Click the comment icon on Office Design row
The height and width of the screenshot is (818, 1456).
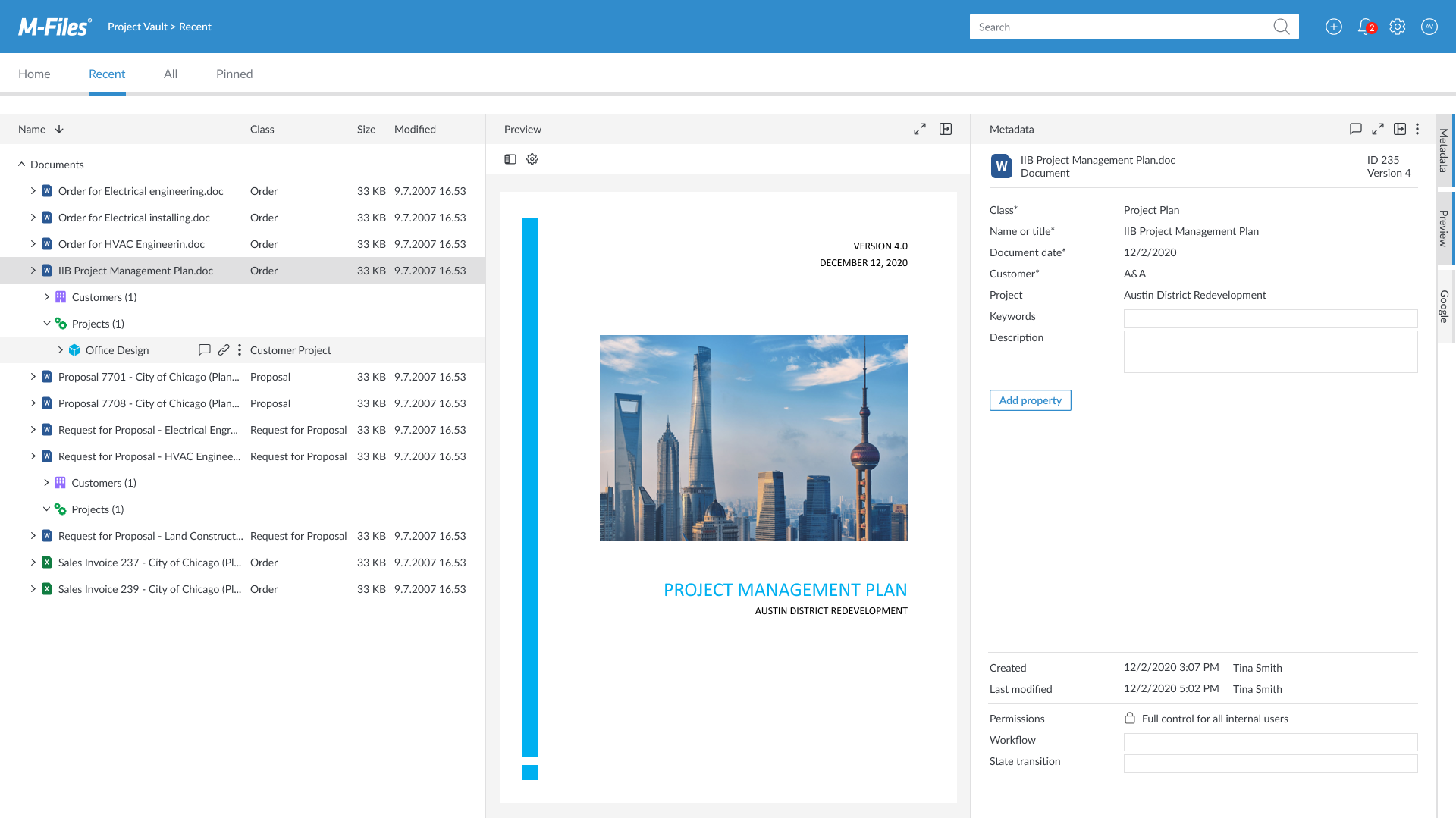pyautogui.click(x=204, y=349)
